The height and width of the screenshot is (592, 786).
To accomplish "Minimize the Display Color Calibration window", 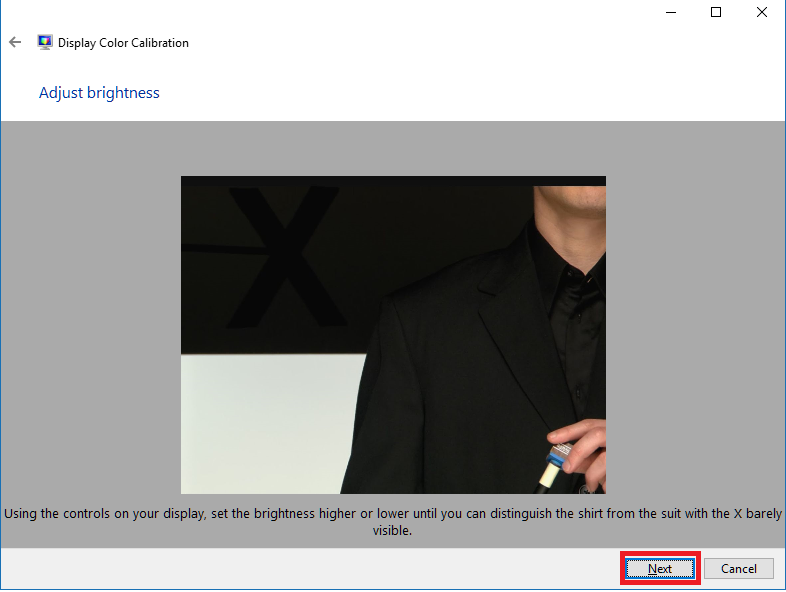I will (x=671, y=13).
